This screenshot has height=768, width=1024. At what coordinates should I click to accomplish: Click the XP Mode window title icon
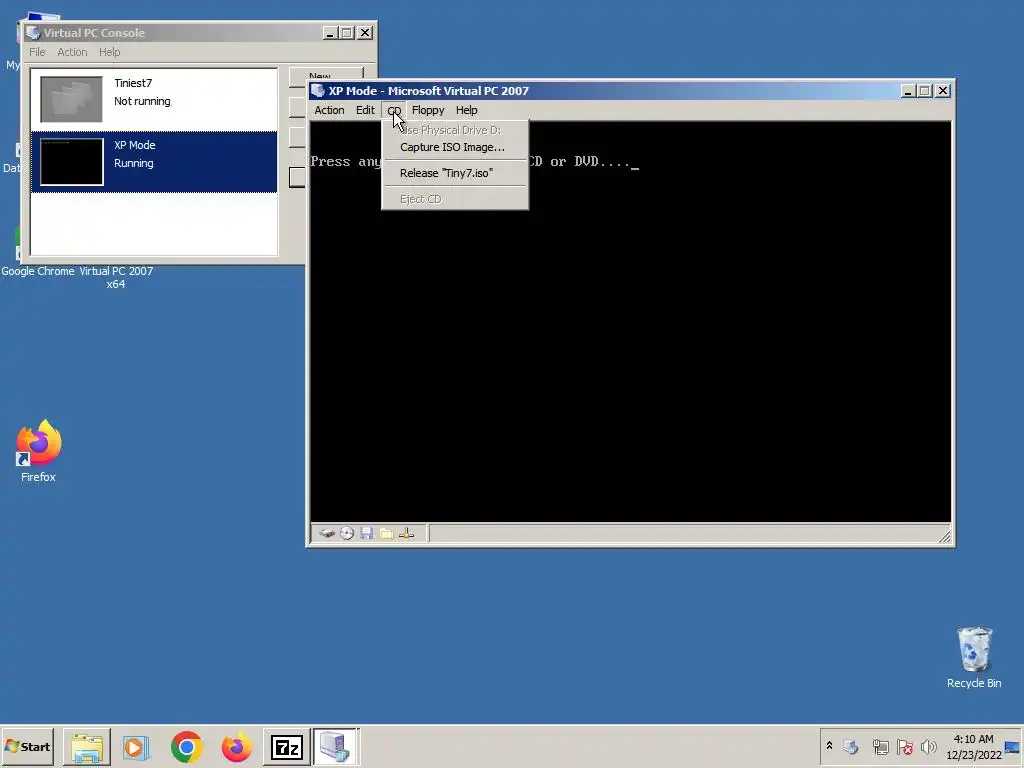317,91
